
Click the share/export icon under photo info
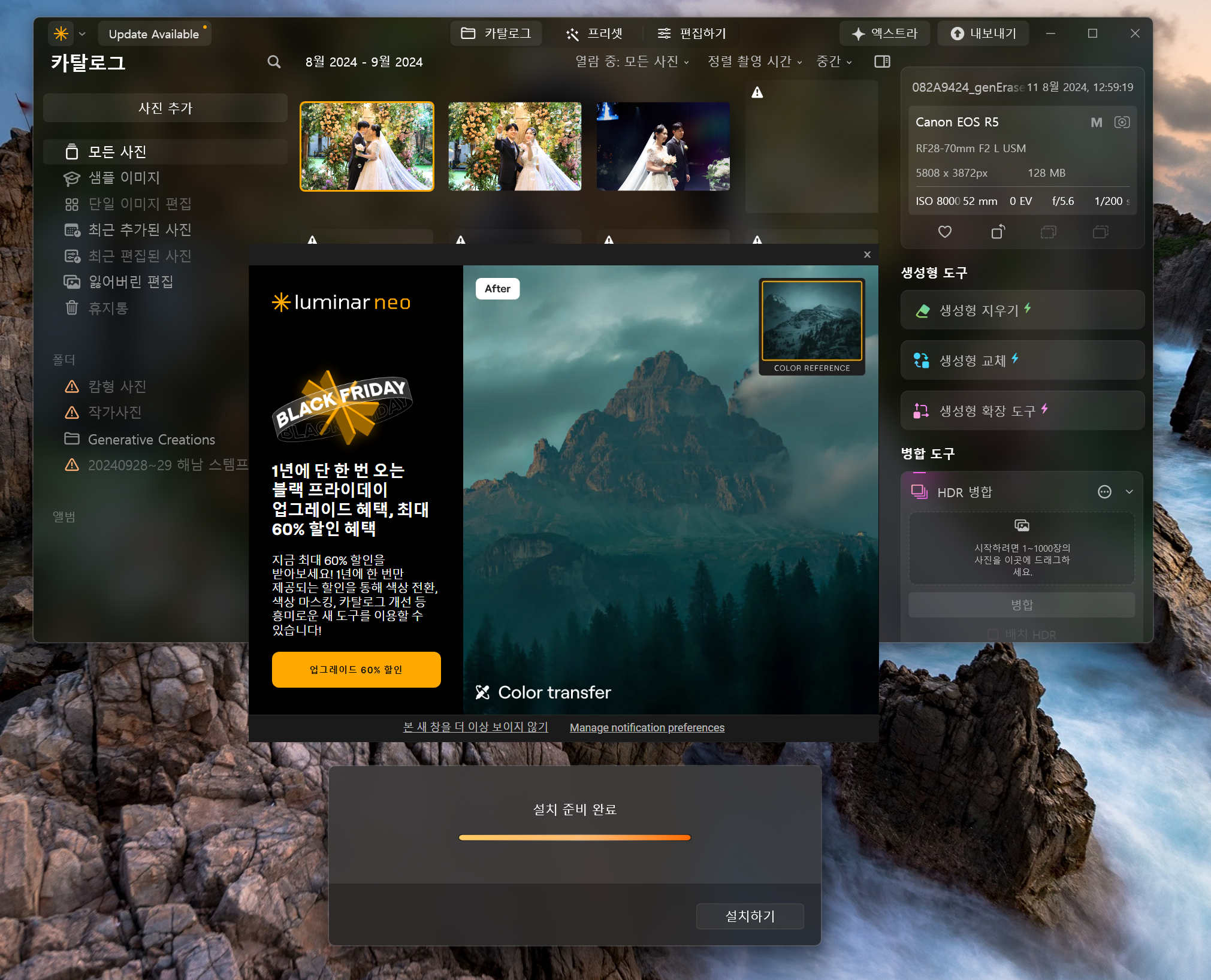(998, 232)
